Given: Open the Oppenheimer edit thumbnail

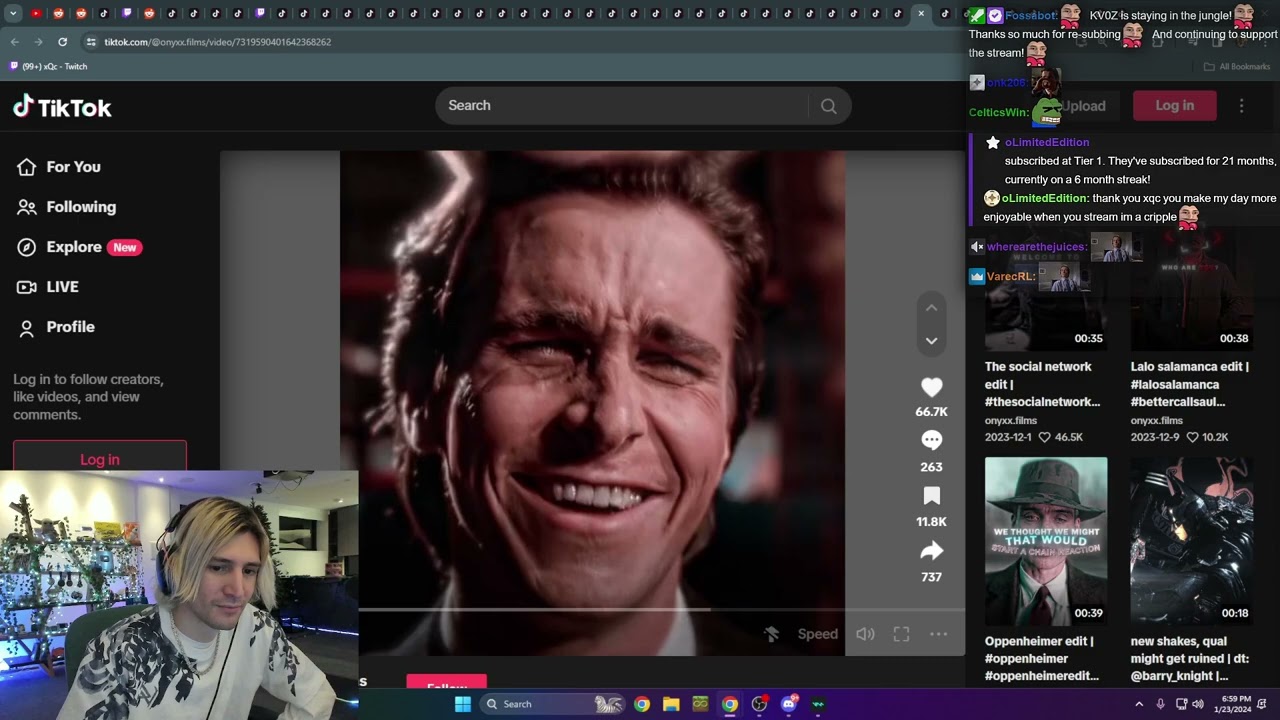Looking at the screenshot, I should (1046, 541).
